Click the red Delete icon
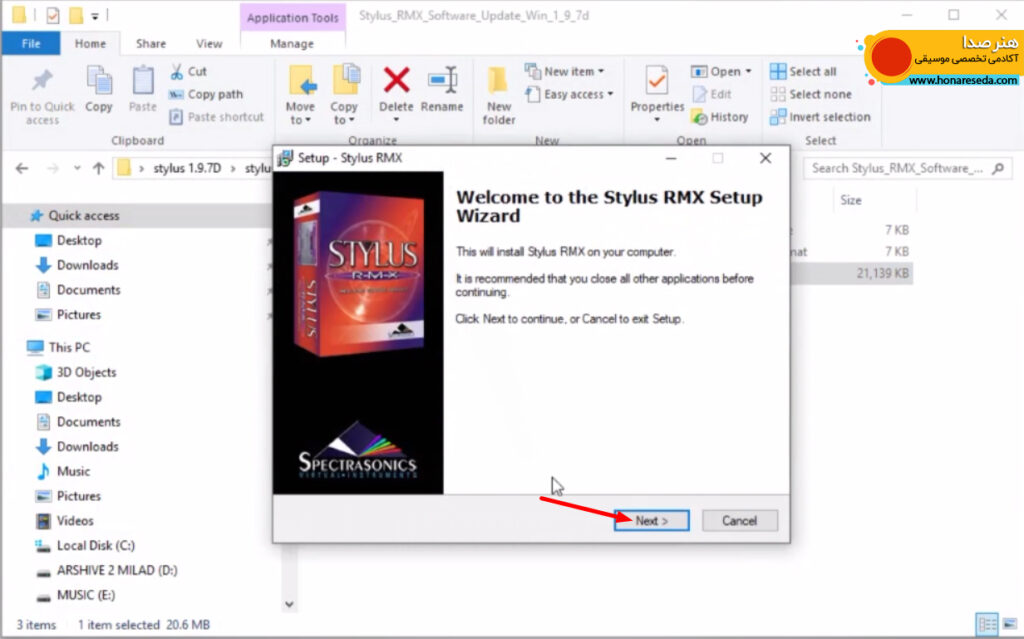 (x=396, y=81)
